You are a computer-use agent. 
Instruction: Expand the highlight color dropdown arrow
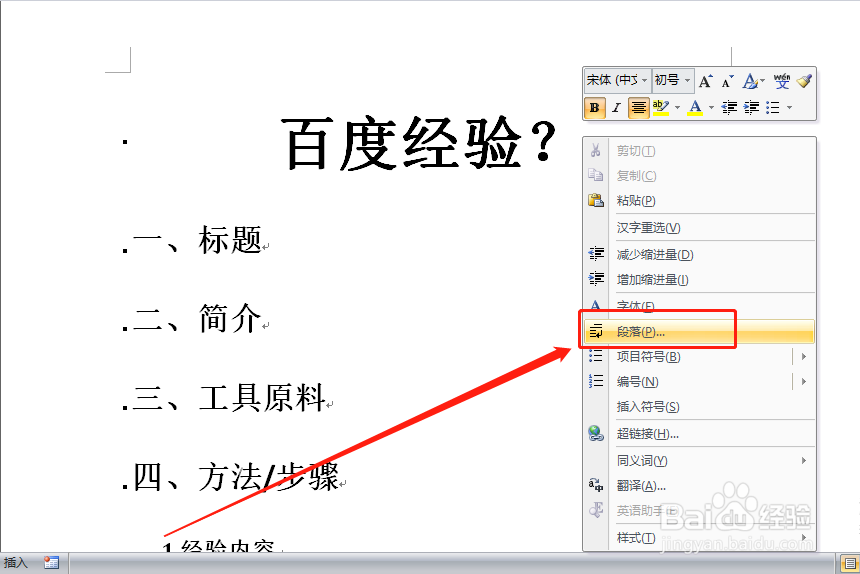coord(678,107)
